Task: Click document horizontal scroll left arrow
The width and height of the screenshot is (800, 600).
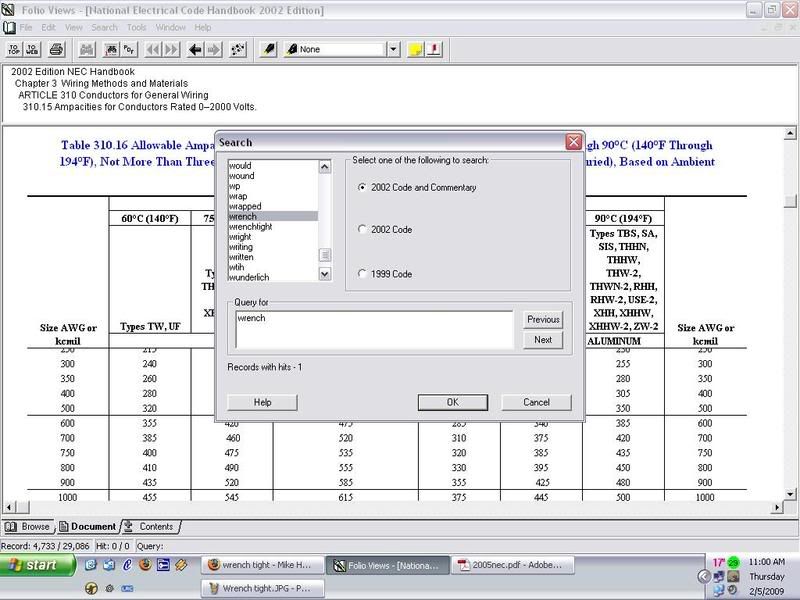Action: (9, 507)
